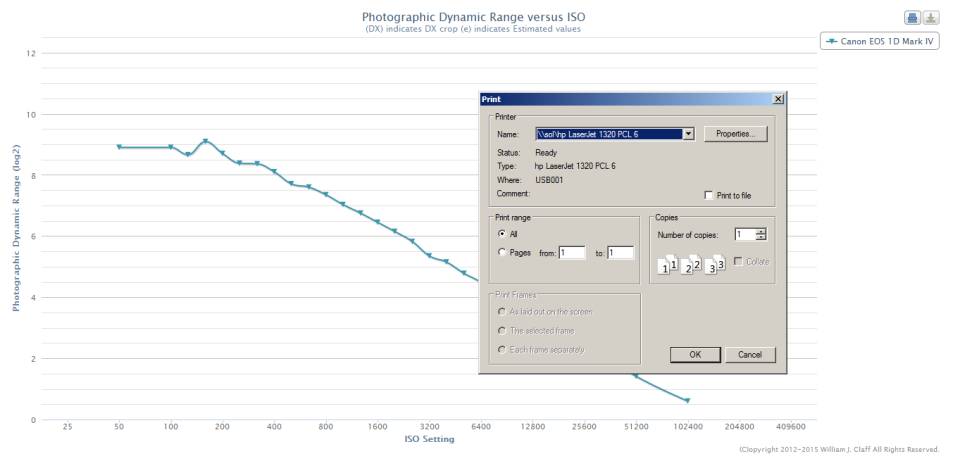Cancel the Print dialog

tap(750, 354)
